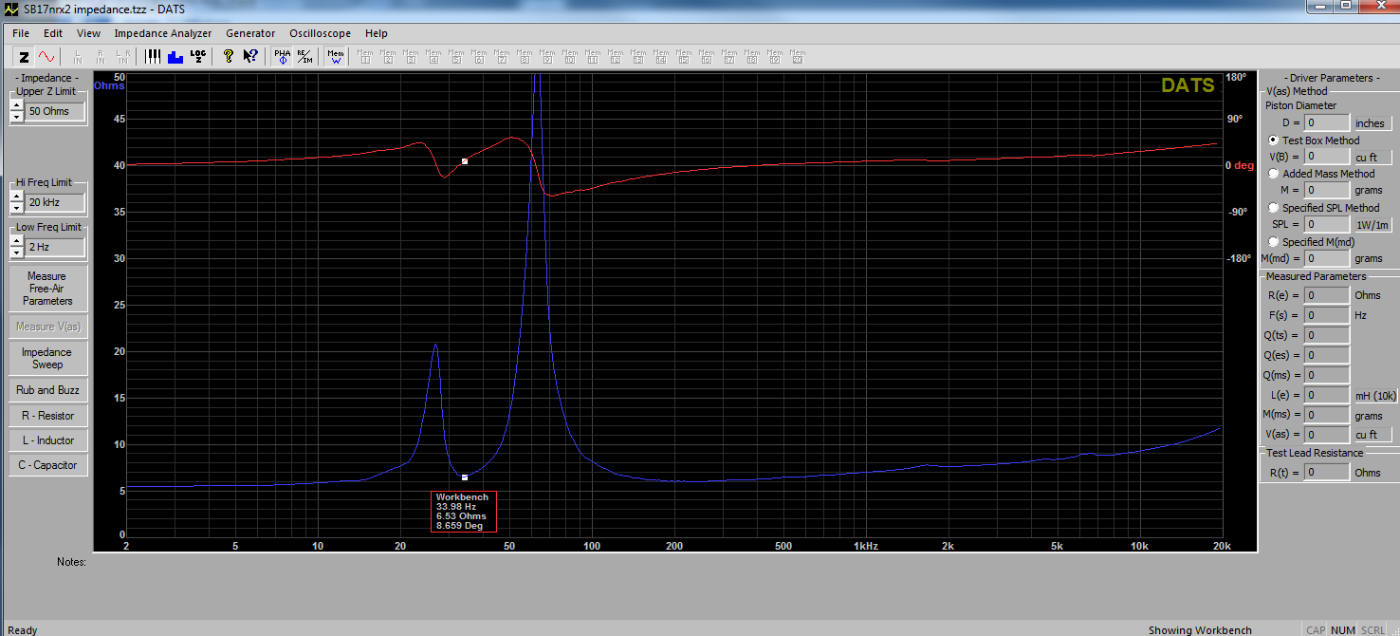Select the Added Mass Method radio button
The image size is (1400, 636).
pos(1273,173)
